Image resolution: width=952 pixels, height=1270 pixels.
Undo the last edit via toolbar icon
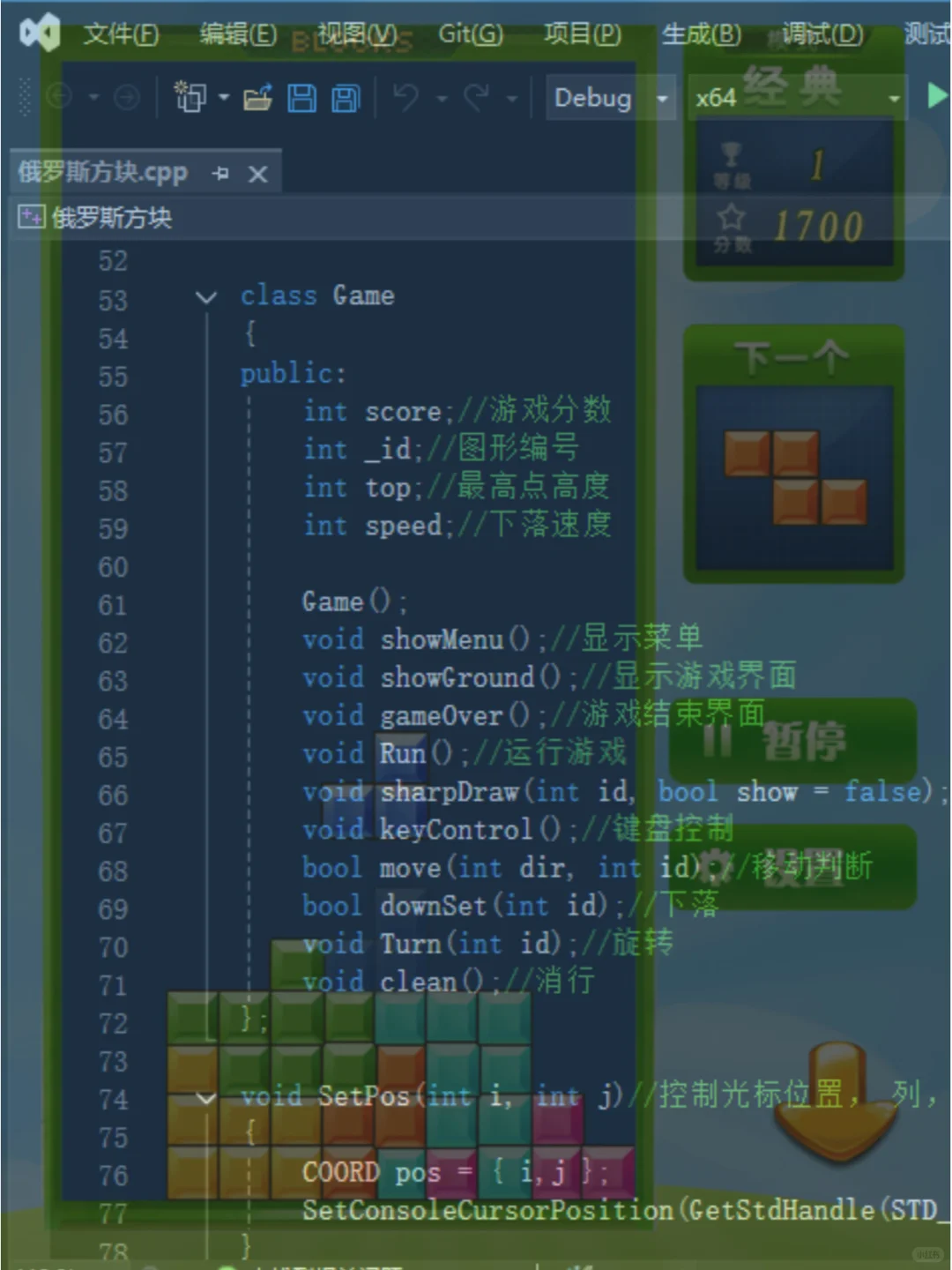(x=406, y=97)
